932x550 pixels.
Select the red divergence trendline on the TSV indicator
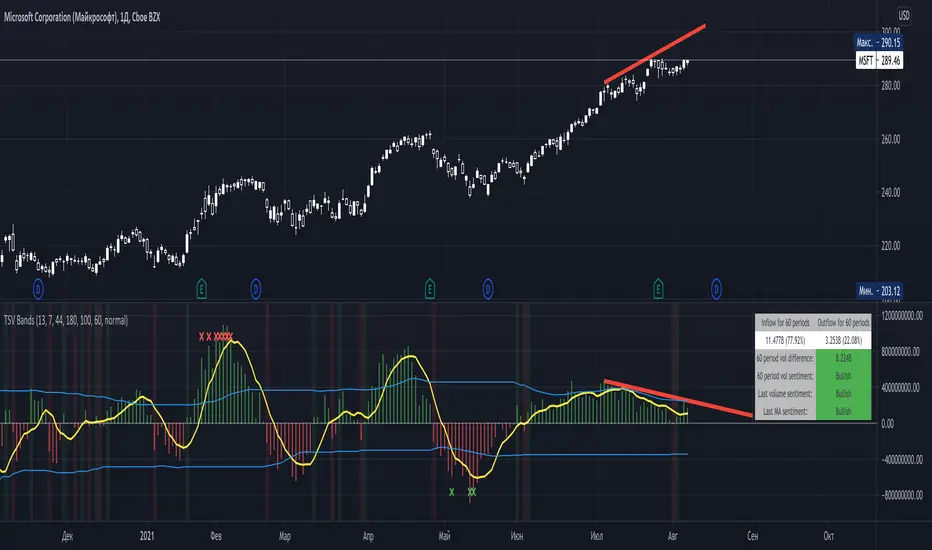(678, 398)
